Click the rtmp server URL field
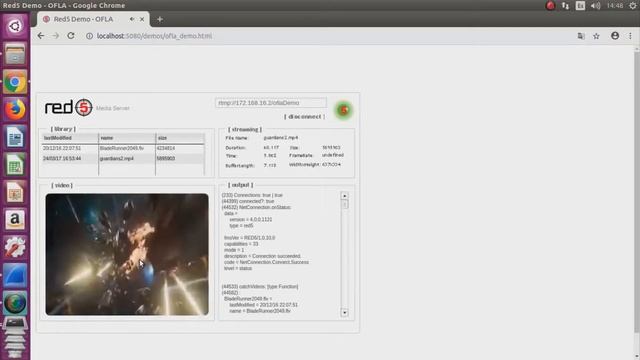Image resolution: width=640 pixels, height=360 pixels. click(x=271, y=103)
